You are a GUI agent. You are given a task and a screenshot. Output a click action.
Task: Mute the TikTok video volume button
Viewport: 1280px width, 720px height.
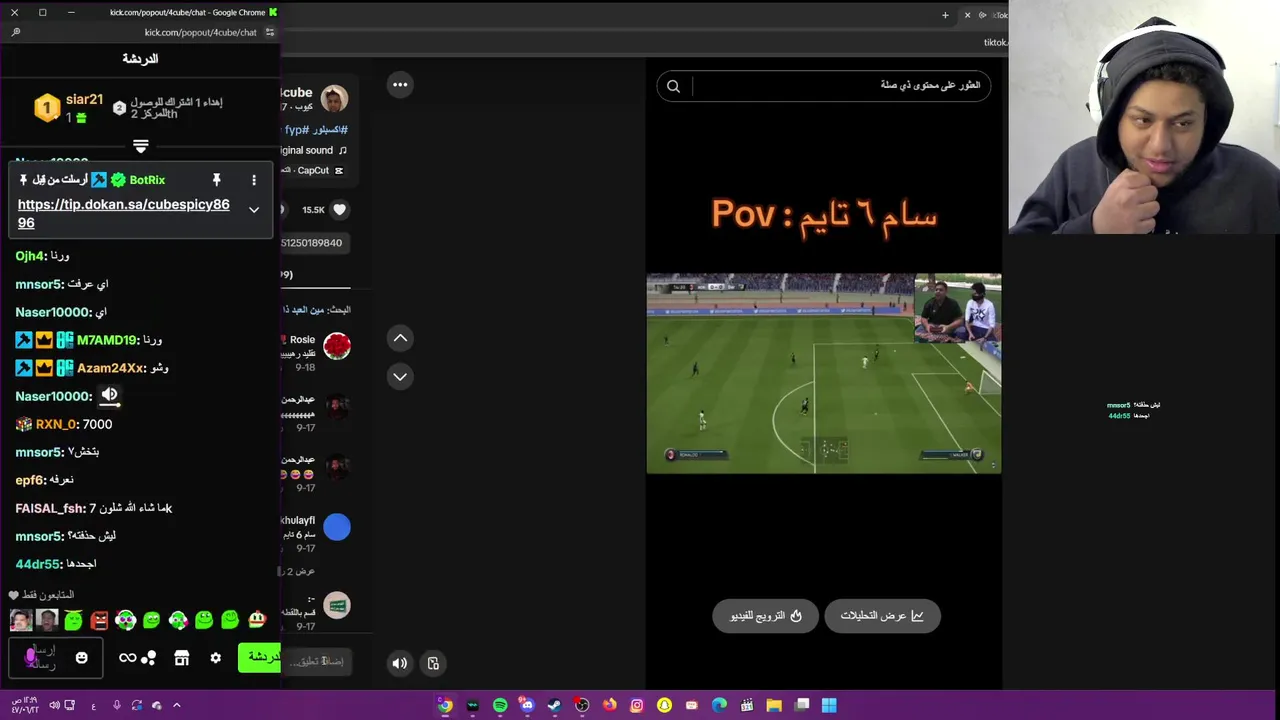pyautogui.click(x=400, y=663)
